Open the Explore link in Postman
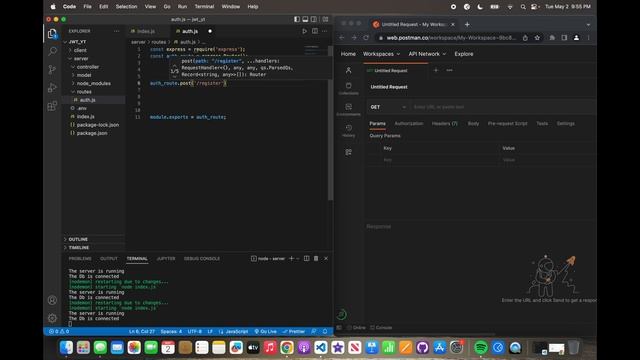 pos(464,54)
